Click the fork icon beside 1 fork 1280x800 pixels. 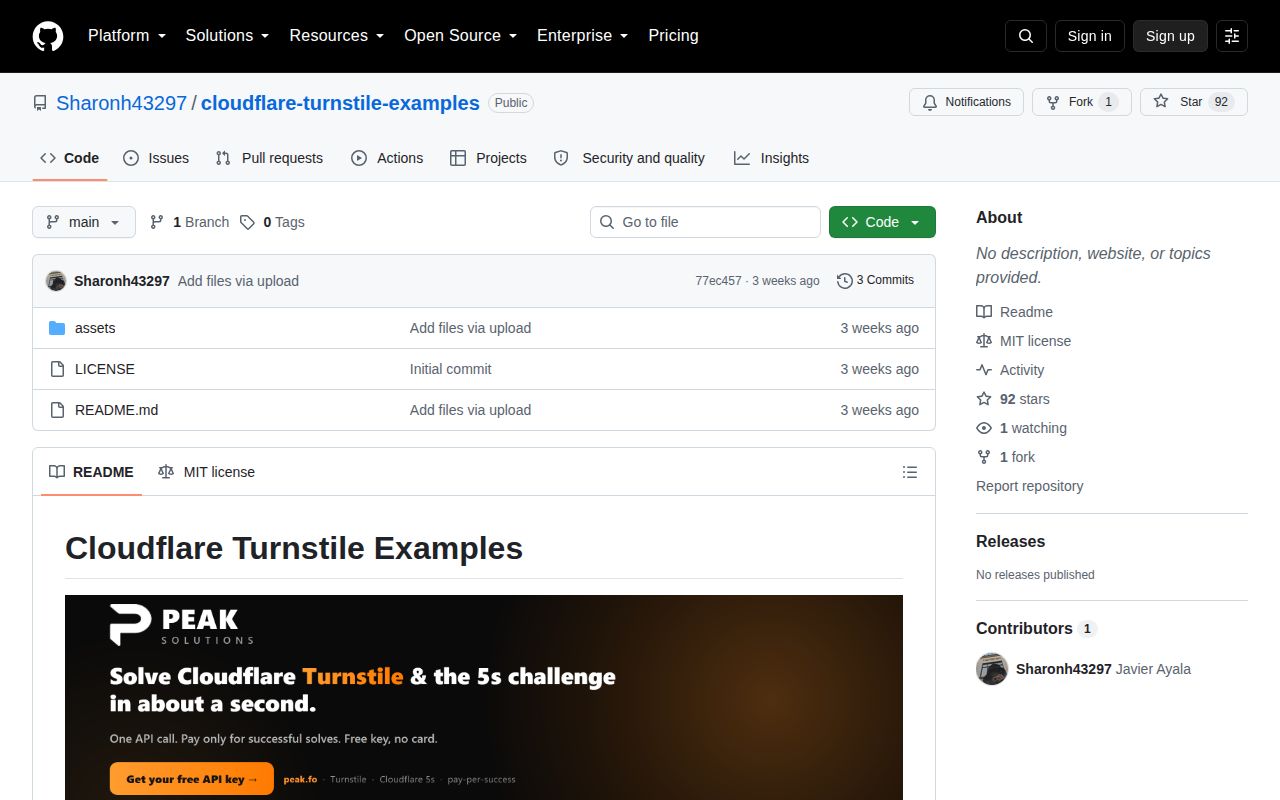tap(984, 457)
